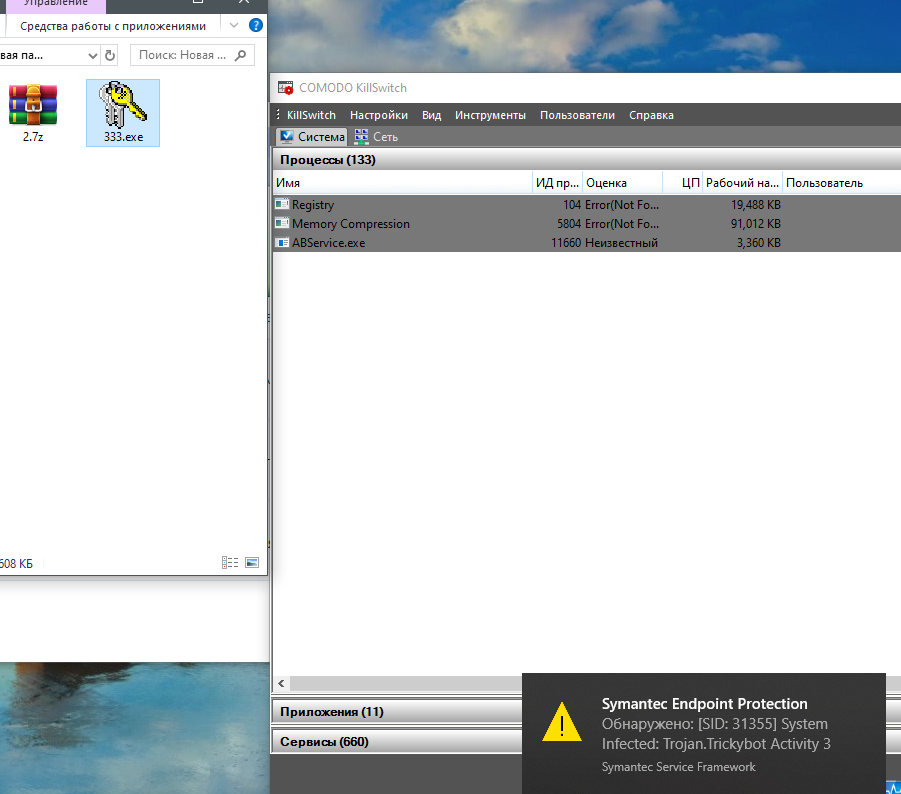Viewport: 901px width, 794px height.
Task: Sort processes by the ЦП column
Action: click(683, 183)
